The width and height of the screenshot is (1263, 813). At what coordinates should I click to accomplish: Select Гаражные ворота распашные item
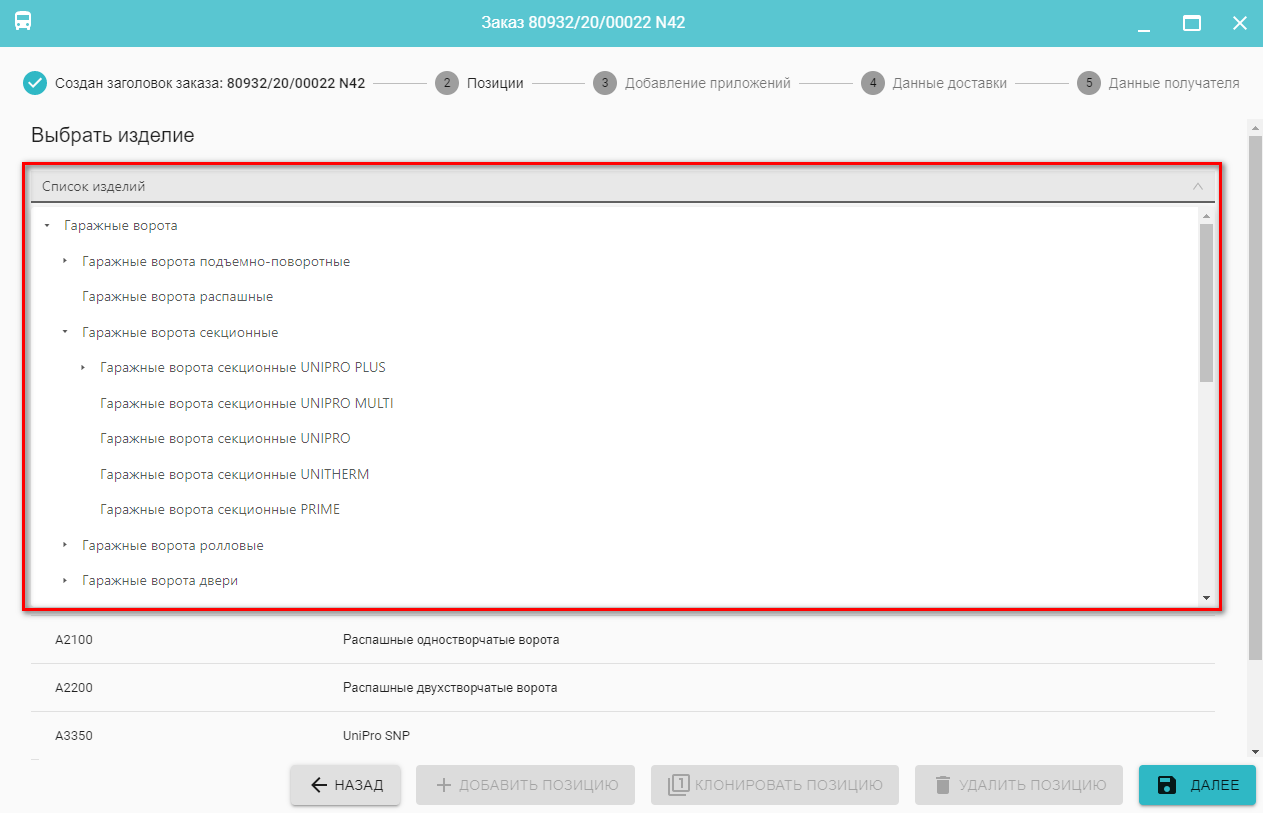[177, 297]
